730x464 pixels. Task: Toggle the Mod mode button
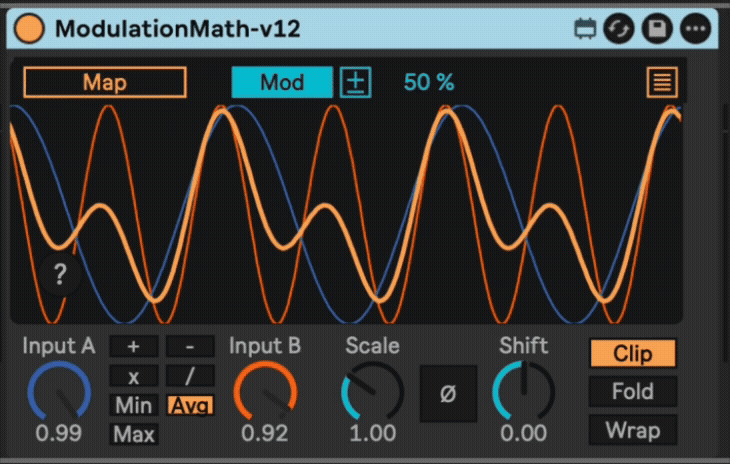[282, 82]
